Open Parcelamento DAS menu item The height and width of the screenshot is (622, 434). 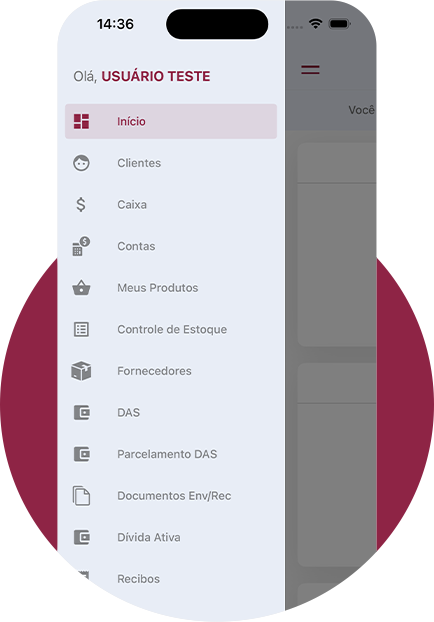171,454
